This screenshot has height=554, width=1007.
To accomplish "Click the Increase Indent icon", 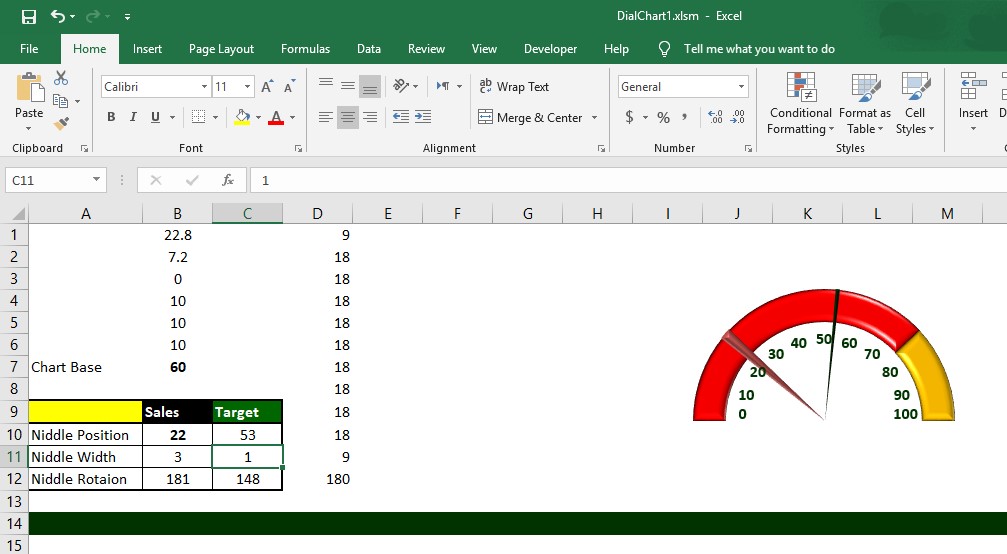I will click(x=423, y=117).
